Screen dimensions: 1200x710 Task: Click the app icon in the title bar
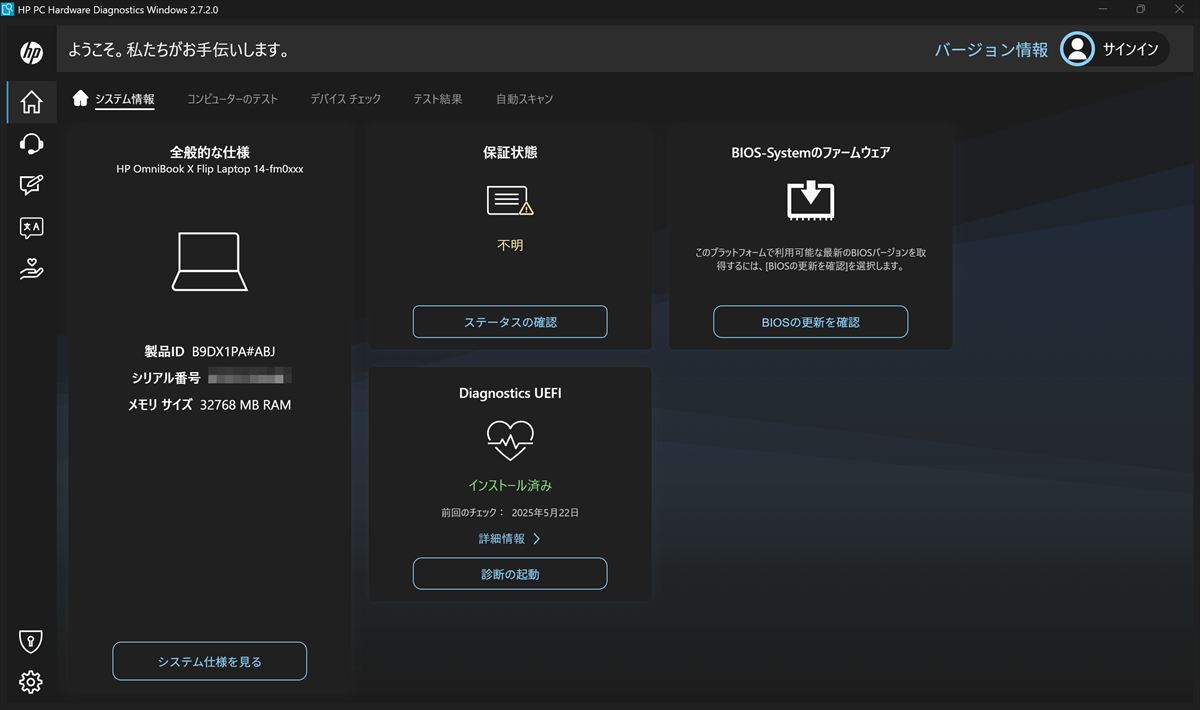(x=8, y=9)
